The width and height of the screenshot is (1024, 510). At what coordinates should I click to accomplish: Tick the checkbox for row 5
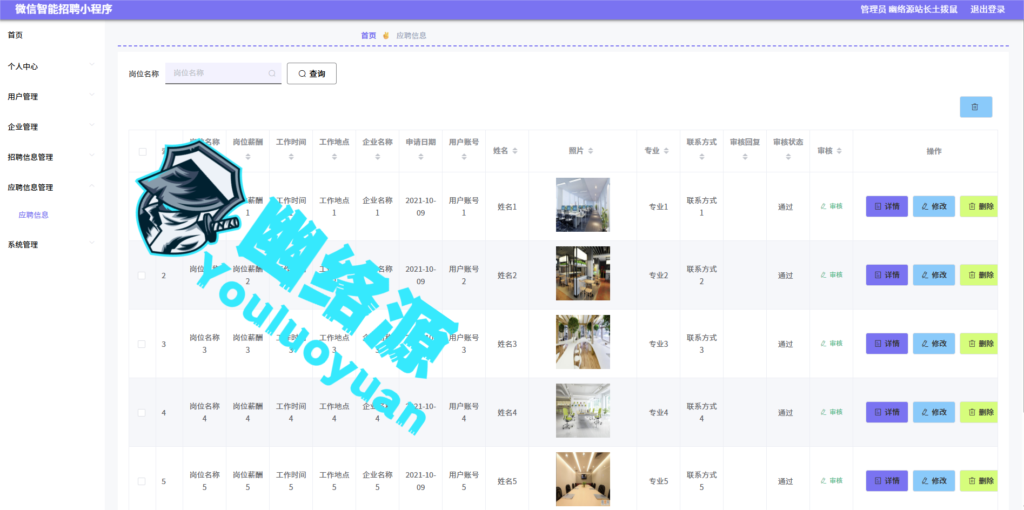coord(142,481)
